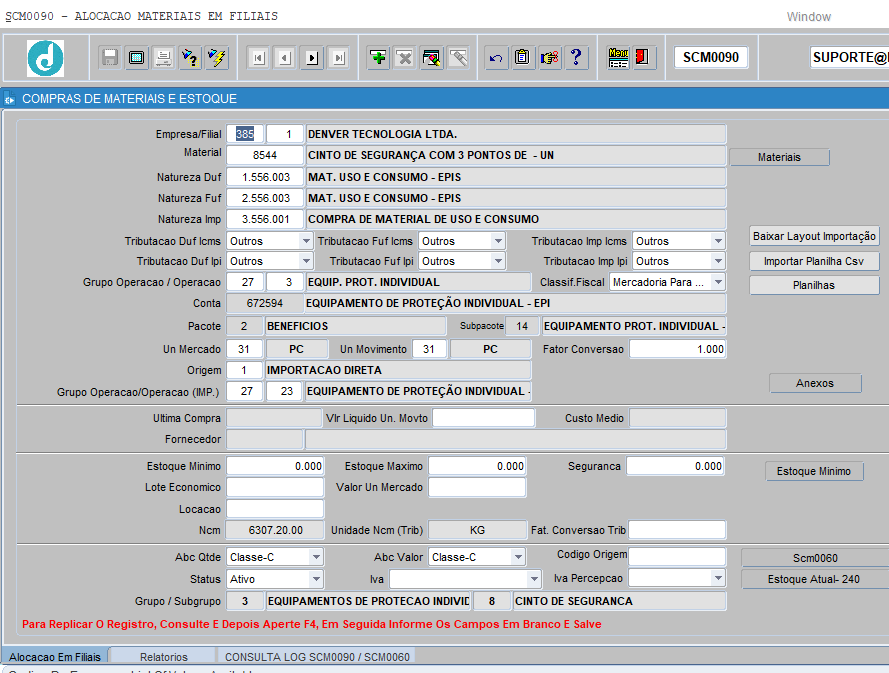Go to first record
The width and height of the screenshot is (889, 673).
259,58
